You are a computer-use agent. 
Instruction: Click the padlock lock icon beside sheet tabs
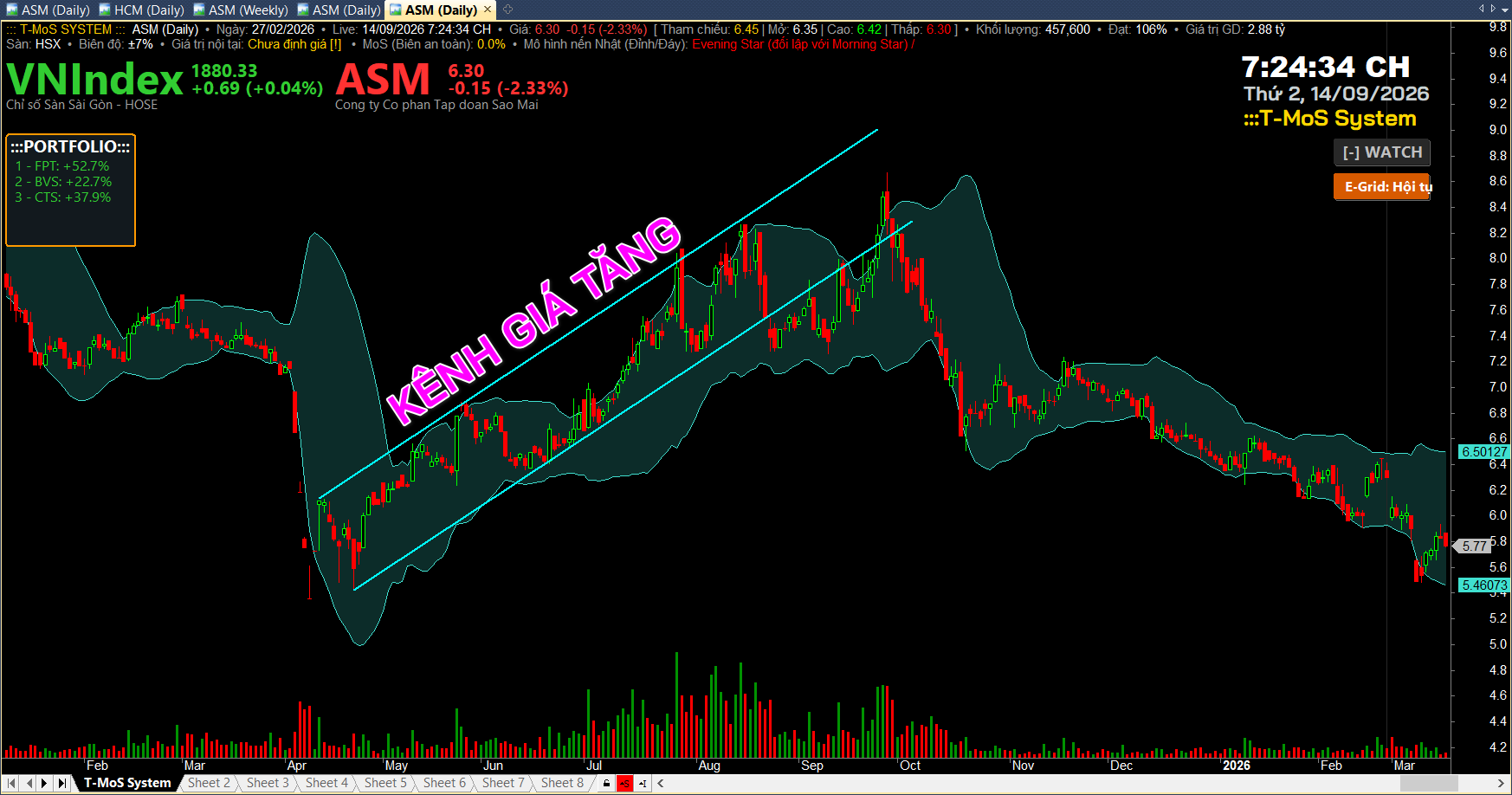click(x=607, y=784)
